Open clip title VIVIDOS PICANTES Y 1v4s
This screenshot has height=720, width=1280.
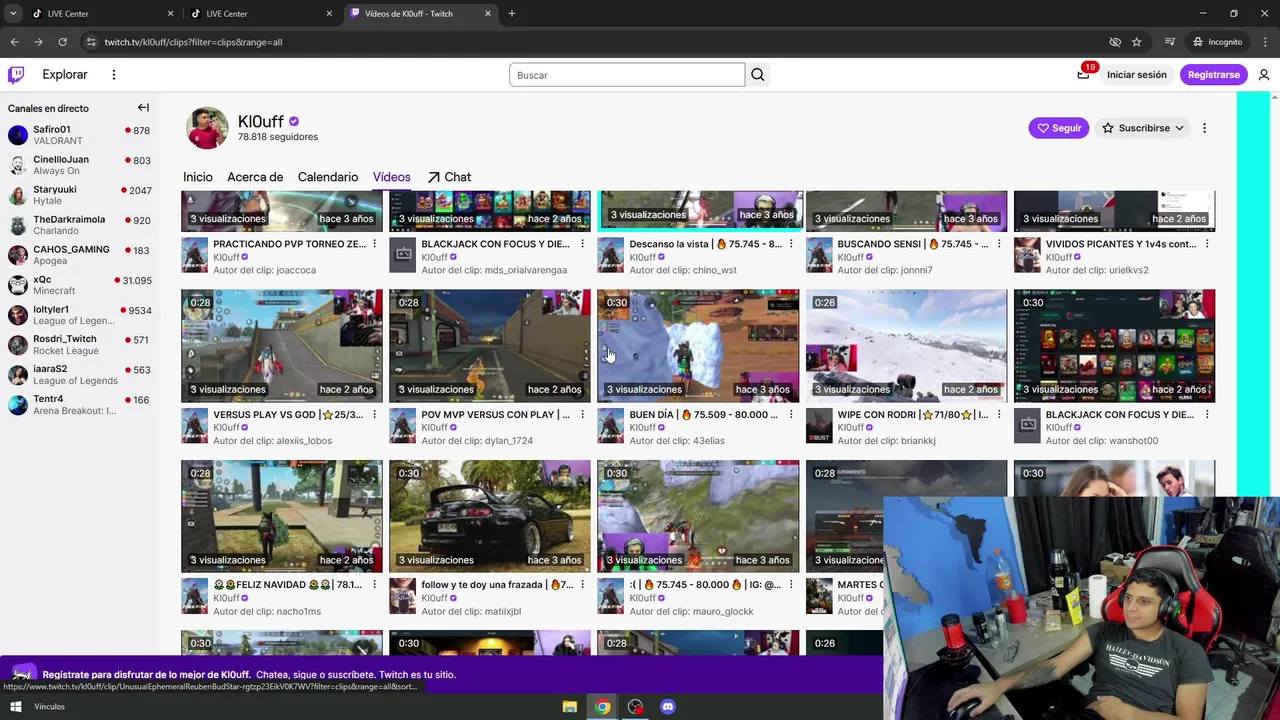tap(1121, 244)
